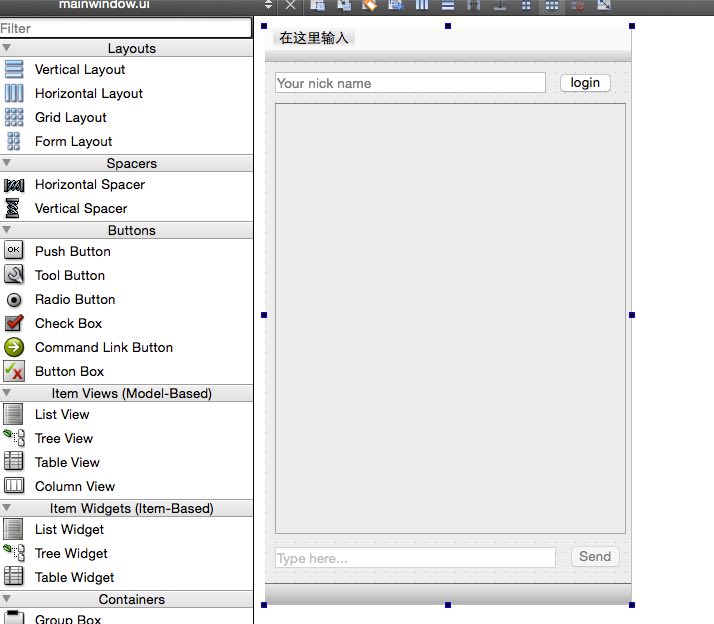714x624 pixels.
Task: Choose the Push Button widget icon
Action: pos(14,250)
